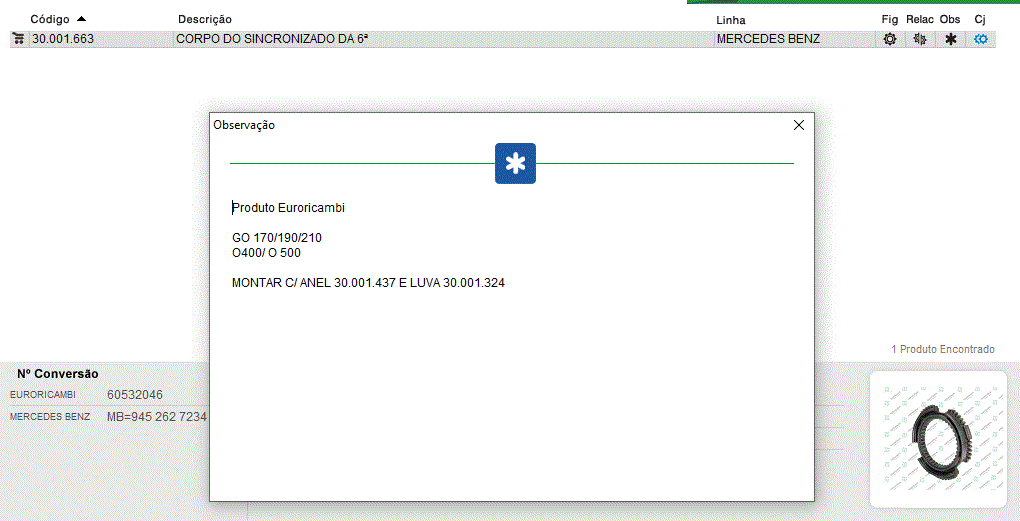1020x521 pixels.
Task: Click the Nº Conversão section heading
Action: (x=57, y=373)
